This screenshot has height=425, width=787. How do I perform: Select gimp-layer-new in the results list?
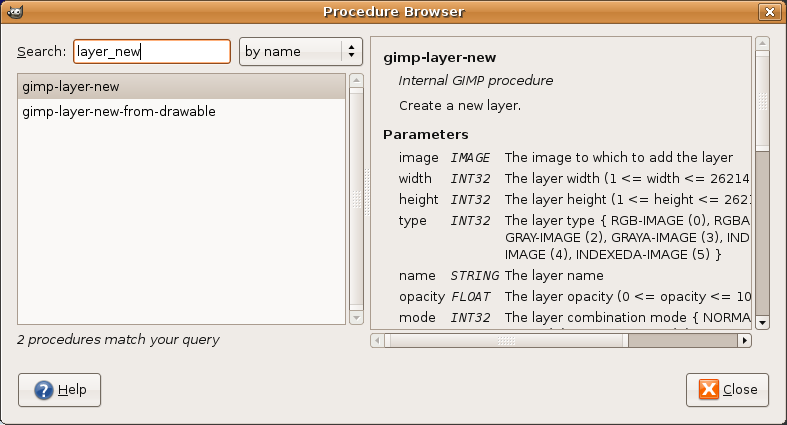(181, 86)
